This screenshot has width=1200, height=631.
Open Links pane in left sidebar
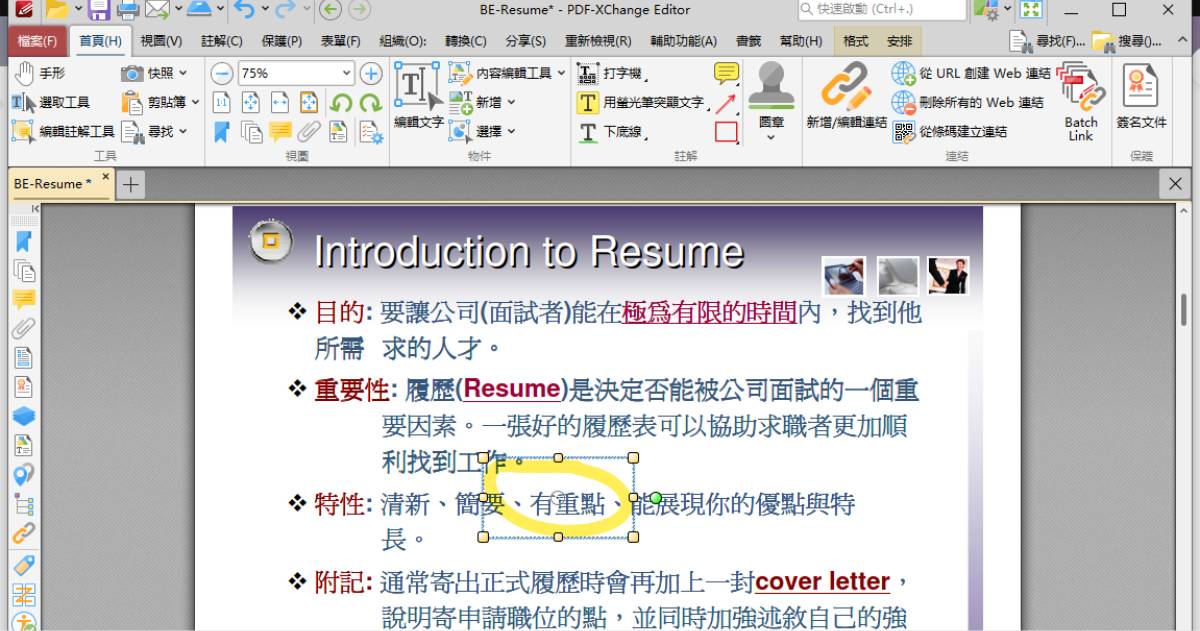[24, 533]
